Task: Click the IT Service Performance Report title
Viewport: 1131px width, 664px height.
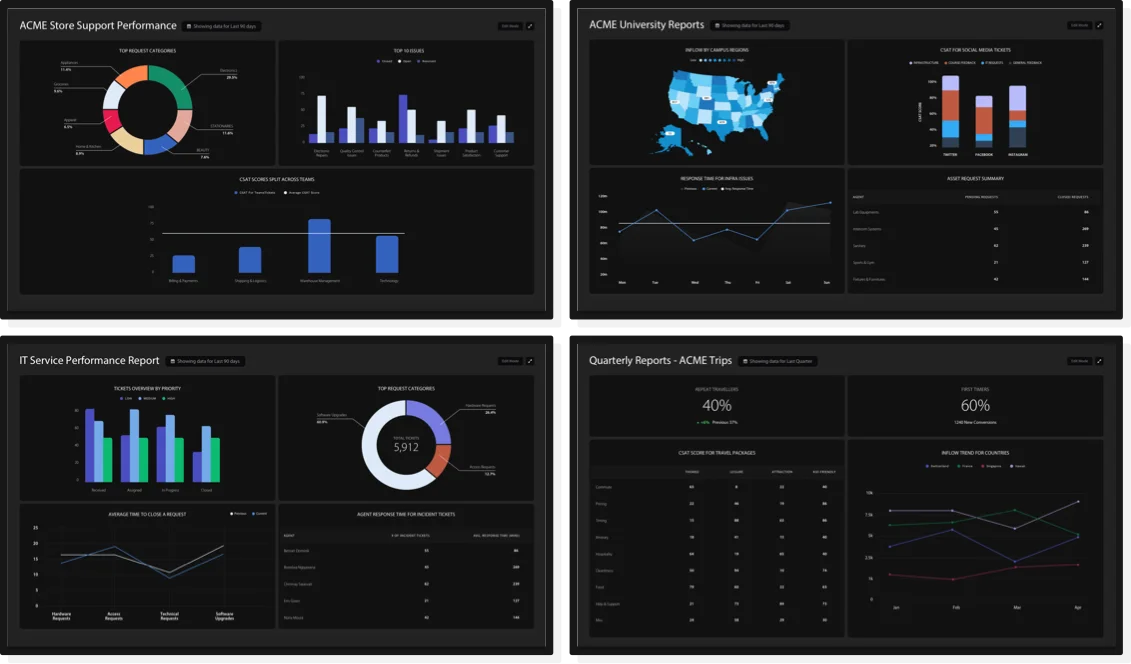Action: coord(89,360)
